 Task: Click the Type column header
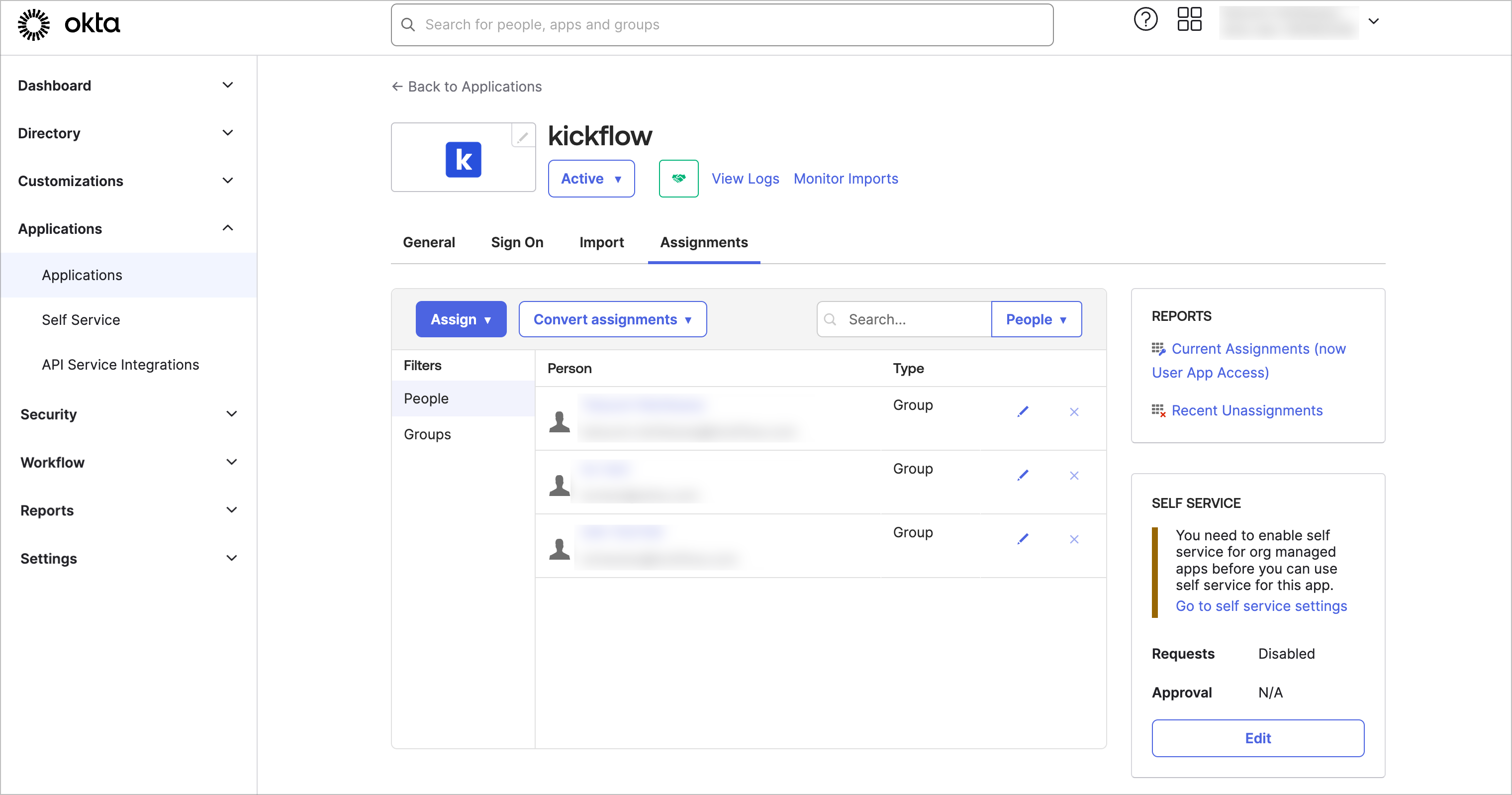click(x=908, y=369)
